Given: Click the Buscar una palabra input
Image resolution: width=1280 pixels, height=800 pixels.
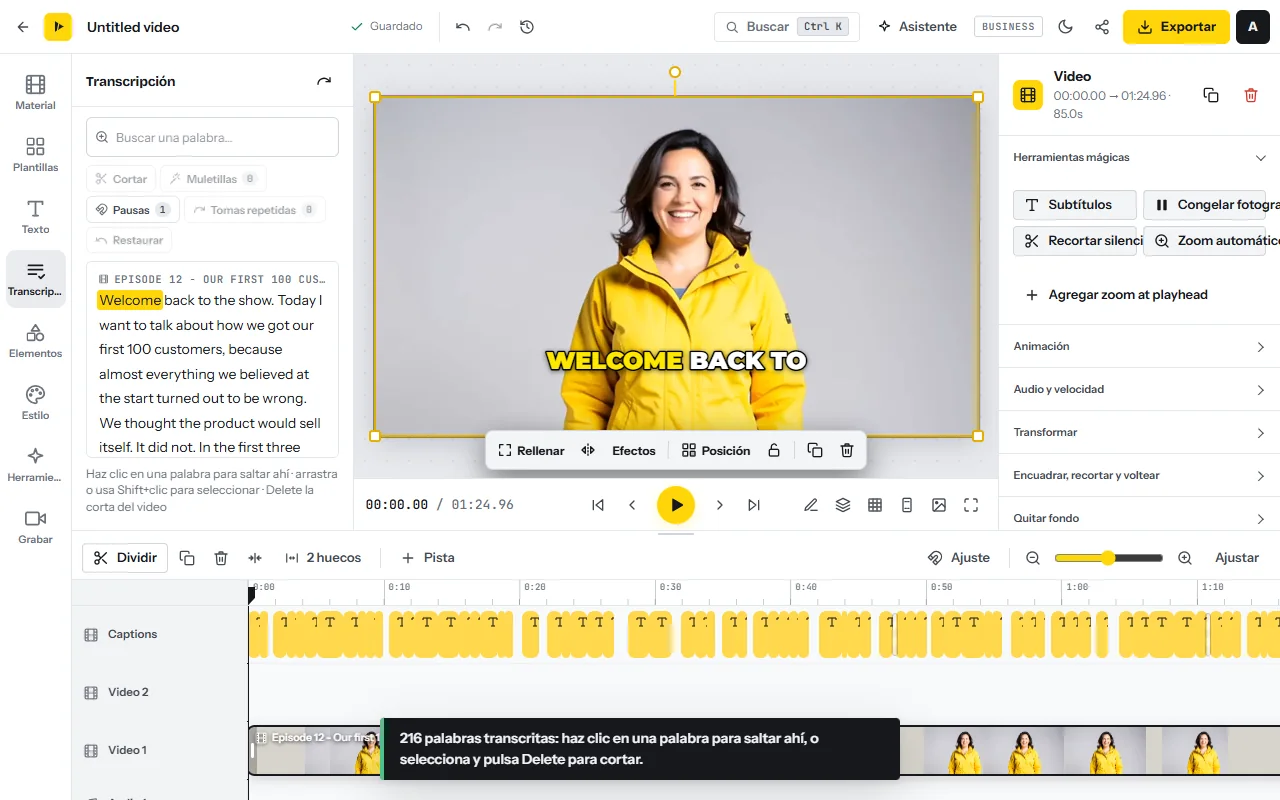Looking at the screenshot, I should 212,137.
